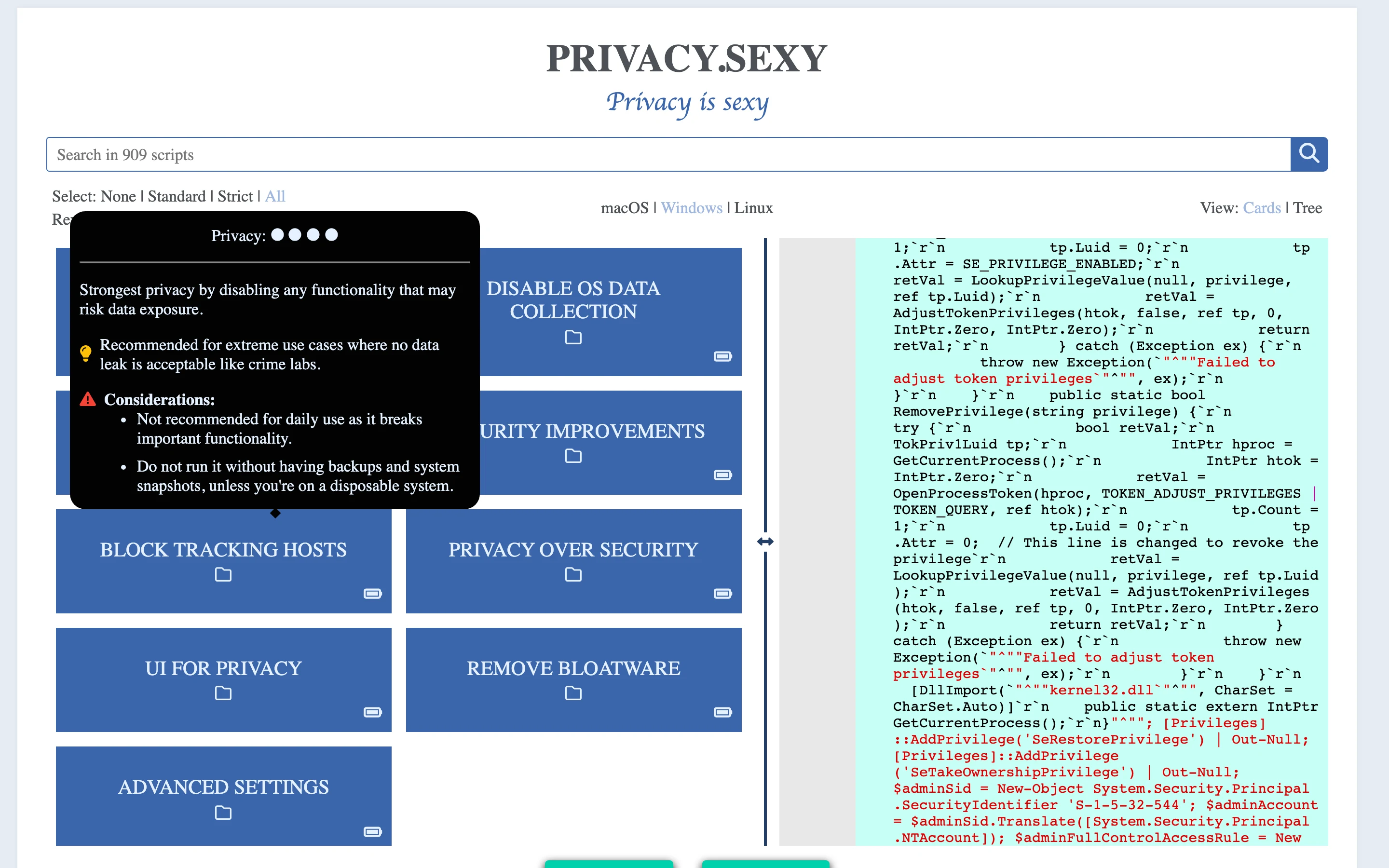Viewport: 1389px width, 868px height.
Task: Click the search magnifier button
Action: 1308,154
